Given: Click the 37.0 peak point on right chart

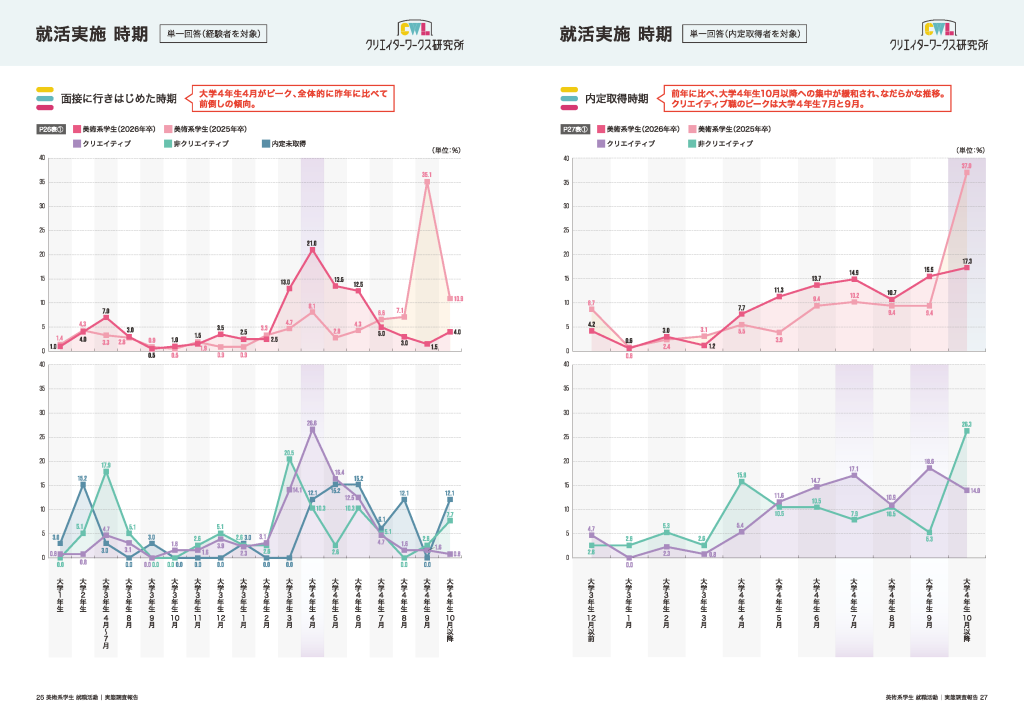Looking at the screenshot, I should point(967,172).
